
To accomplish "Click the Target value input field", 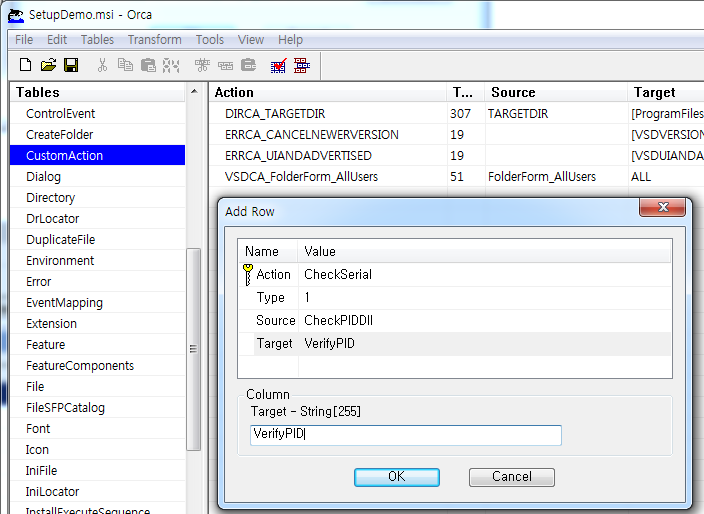I will 405,435.
